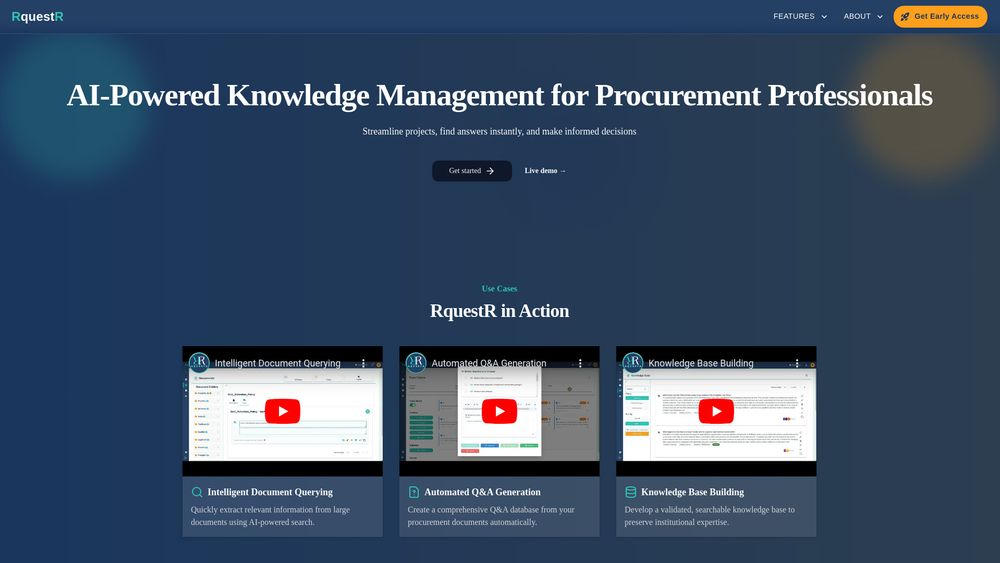The width and height of the screenshot is (1000, 563).
Task: Click the 'Develop a validated, searchable knowledge base' description
Action: pos(710,516)
